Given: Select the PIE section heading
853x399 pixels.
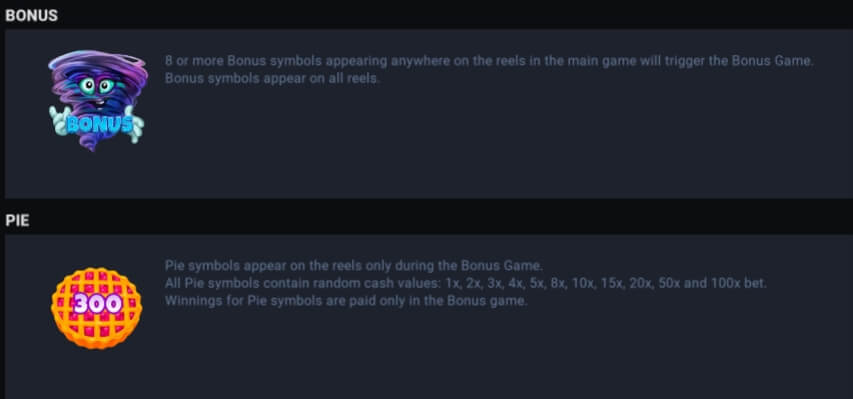Looking at the screenshot, I should click(x=17, y=221).
